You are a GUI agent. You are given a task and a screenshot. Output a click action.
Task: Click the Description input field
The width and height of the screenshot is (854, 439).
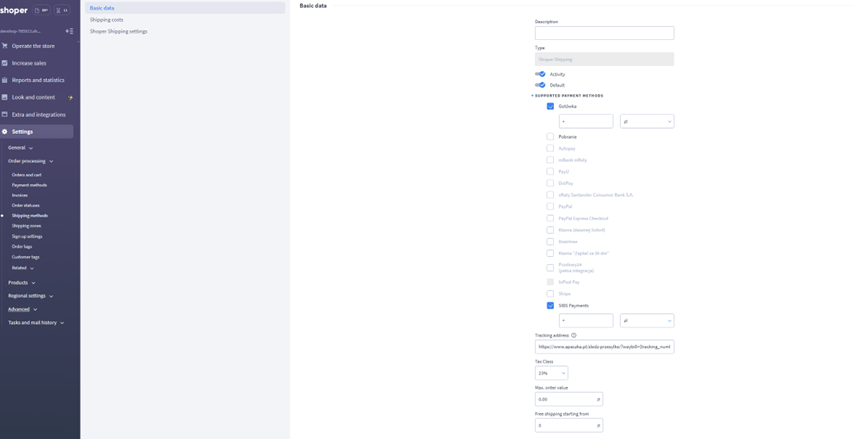(604, 33)
